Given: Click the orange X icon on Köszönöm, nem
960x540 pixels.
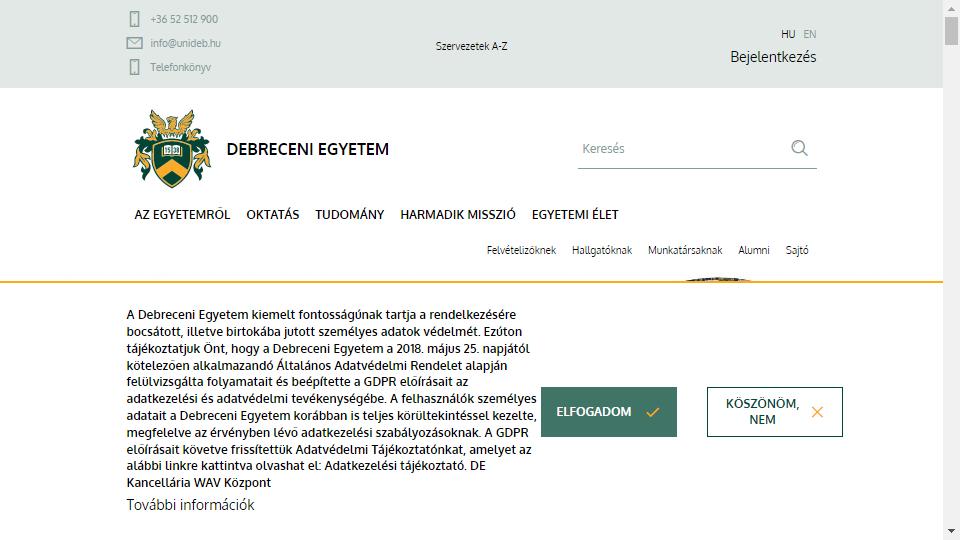Looking at the screenshot, I should coord(817,412).
